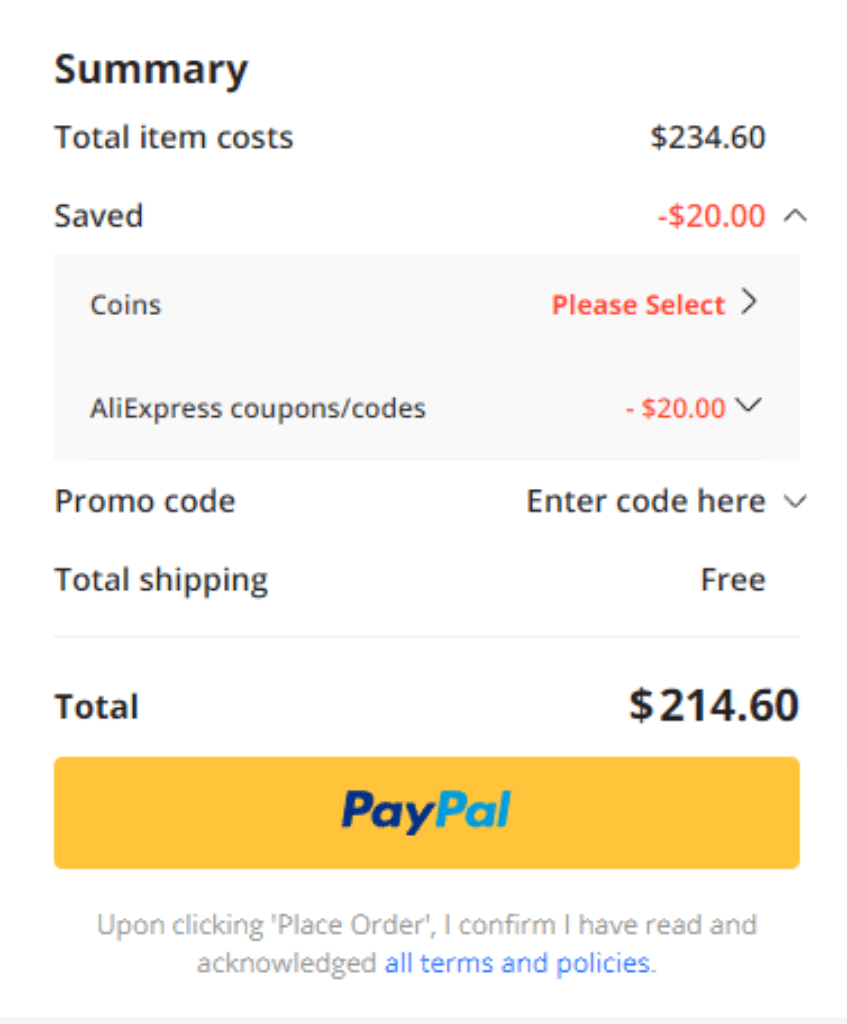This screenshot has width=847, height=1024.
Task: Click the 'Total item costs' label
Action: (x=174, y=138)
